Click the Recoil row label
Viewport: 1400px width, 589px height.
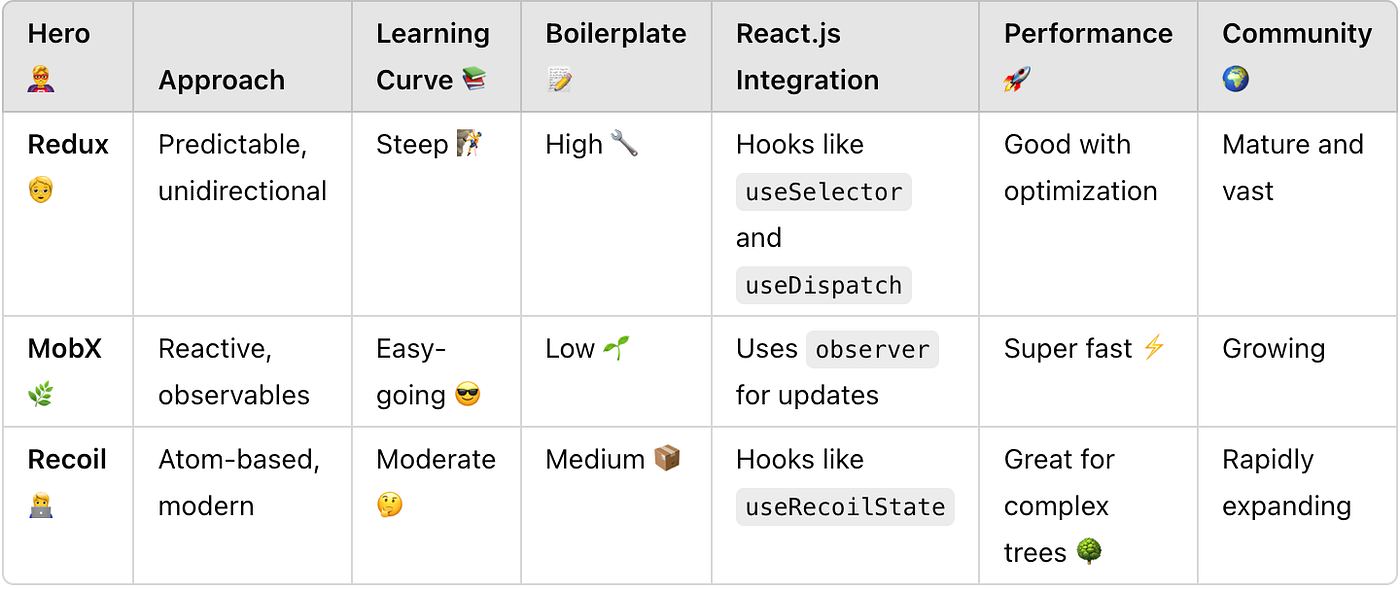click(x=67, y=460)
